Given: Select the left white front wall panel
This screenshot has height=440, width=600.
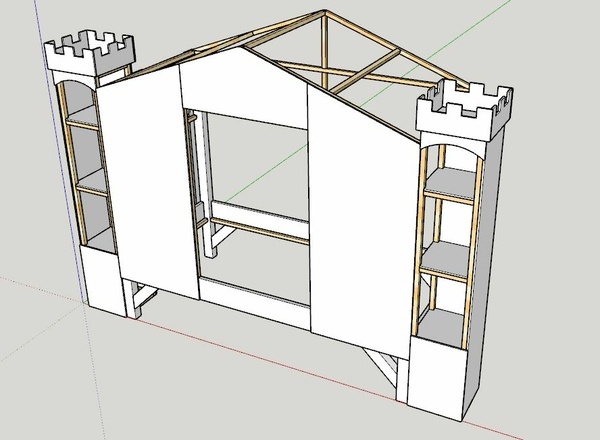Looking at the screenshot, I should click(x=150, y=180).
